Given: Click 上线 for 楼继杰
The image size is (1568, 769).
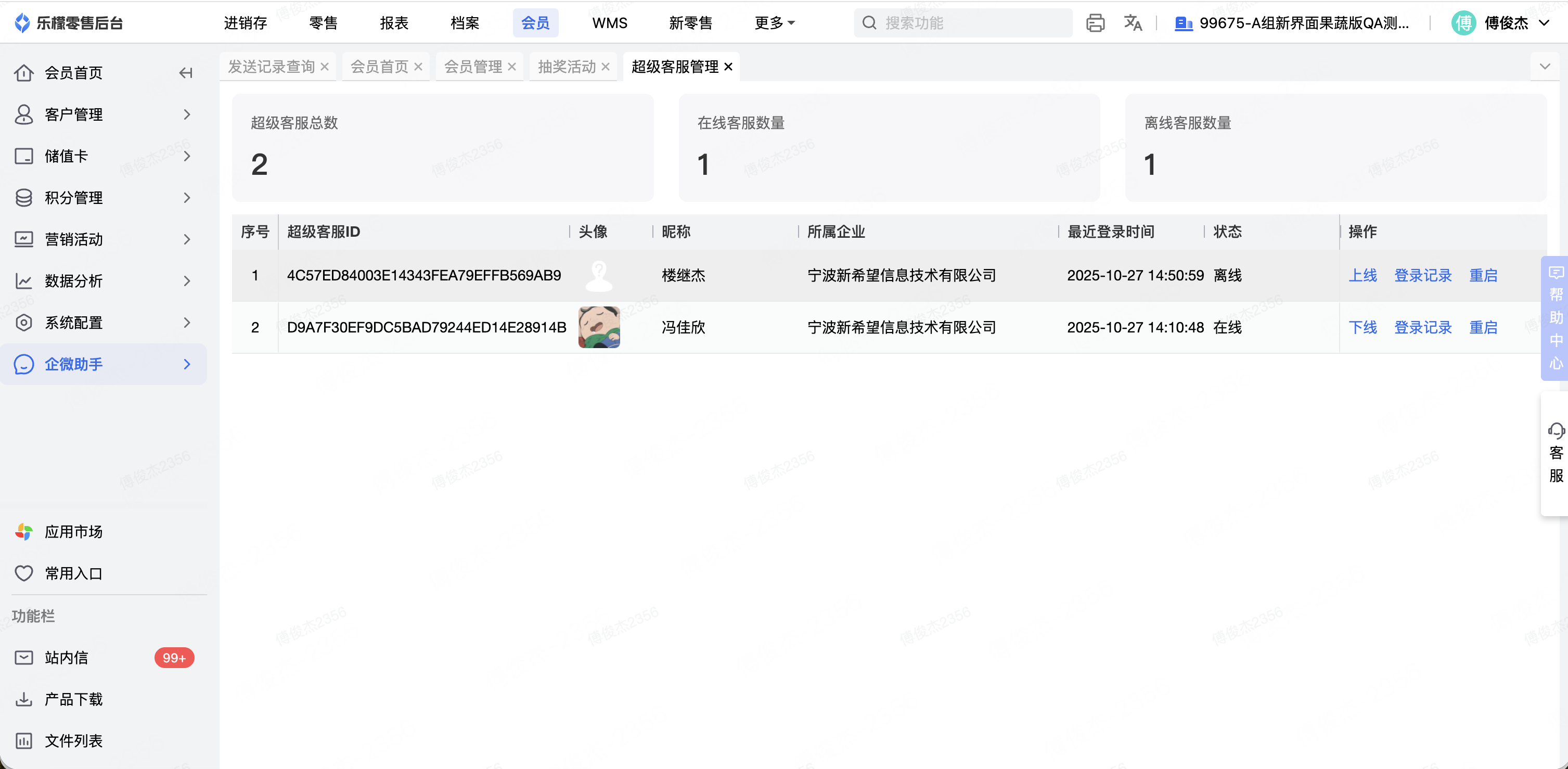Looking at the screenshot, I should [1363, 275].
